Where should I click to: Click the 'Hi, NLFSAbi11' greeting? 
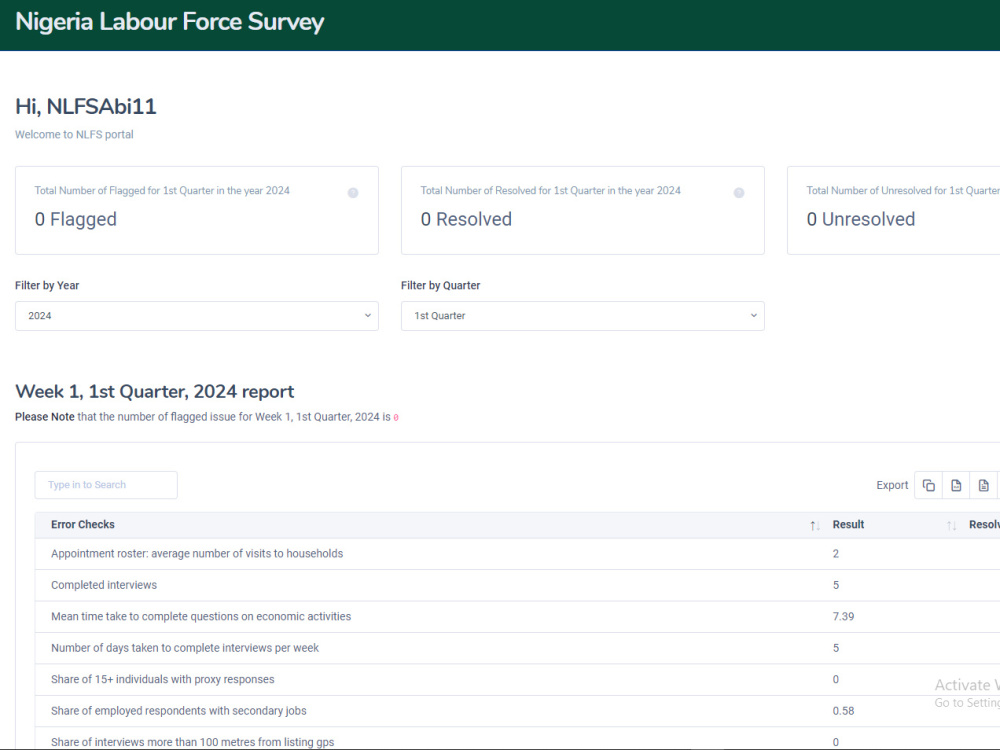point(85,106)
